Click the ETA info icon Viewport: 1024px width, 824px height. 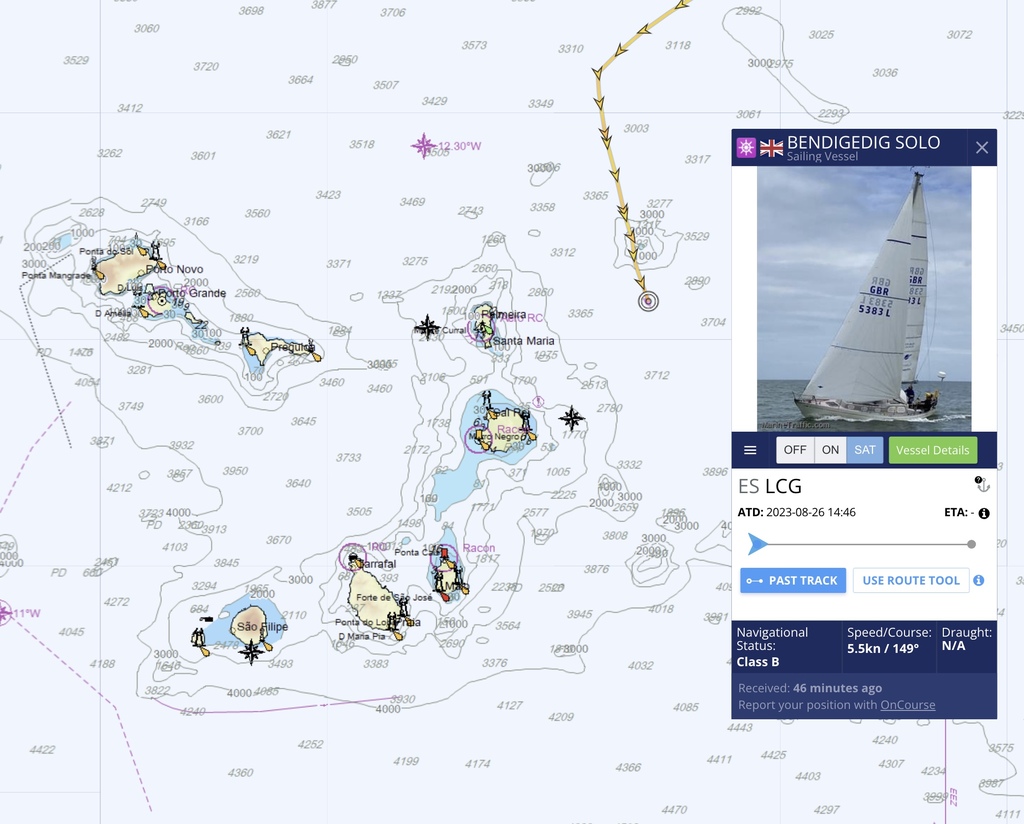(x=984, y=513)
